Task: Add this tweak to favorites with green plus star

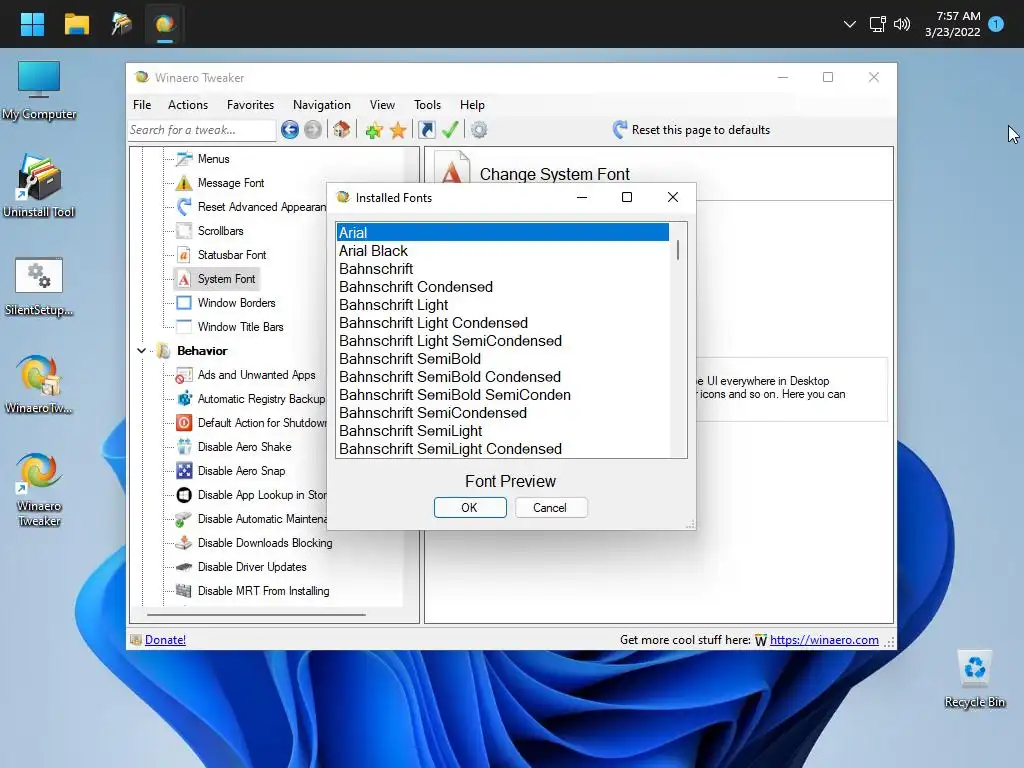Action: 374,130
